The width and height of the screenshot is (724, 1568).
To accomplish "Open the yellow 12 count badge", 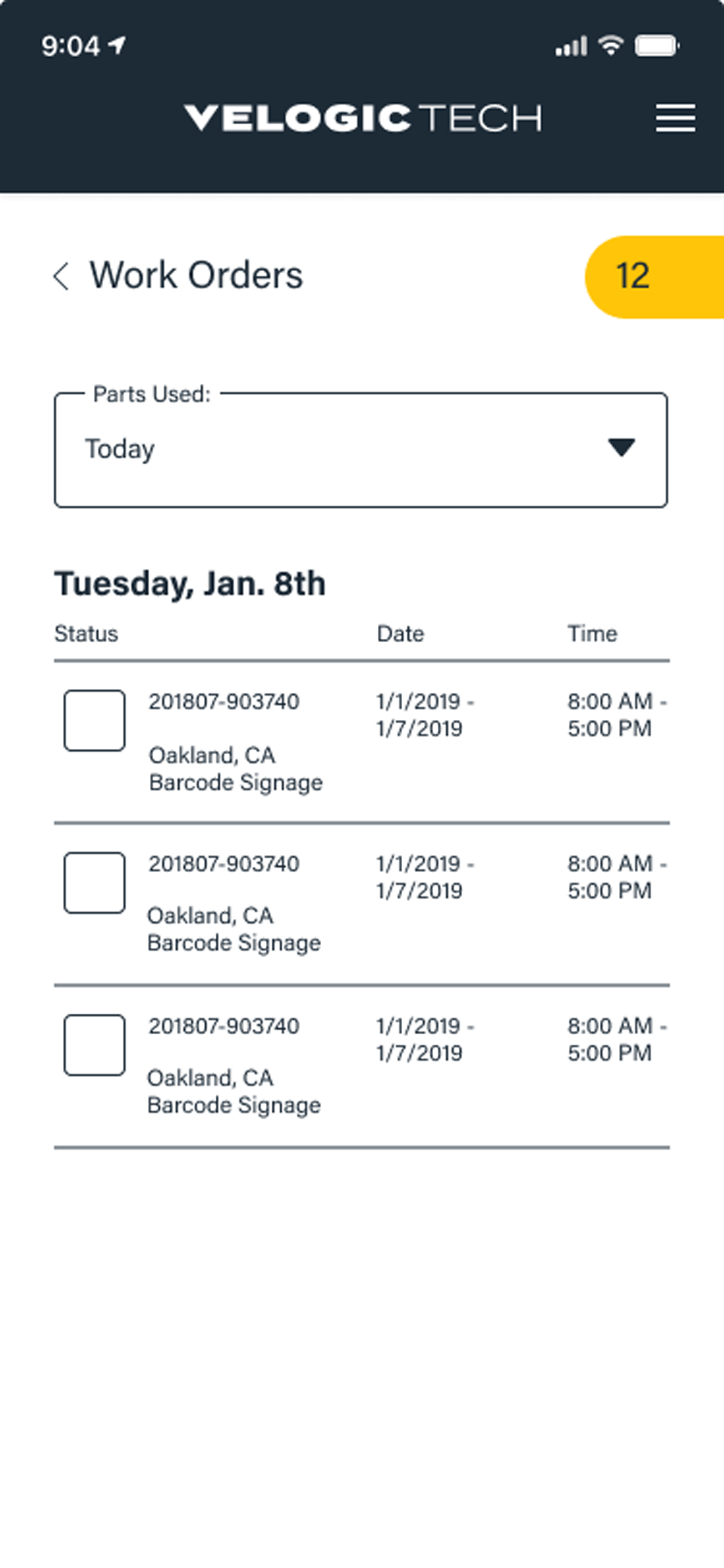I will (654, 277).
